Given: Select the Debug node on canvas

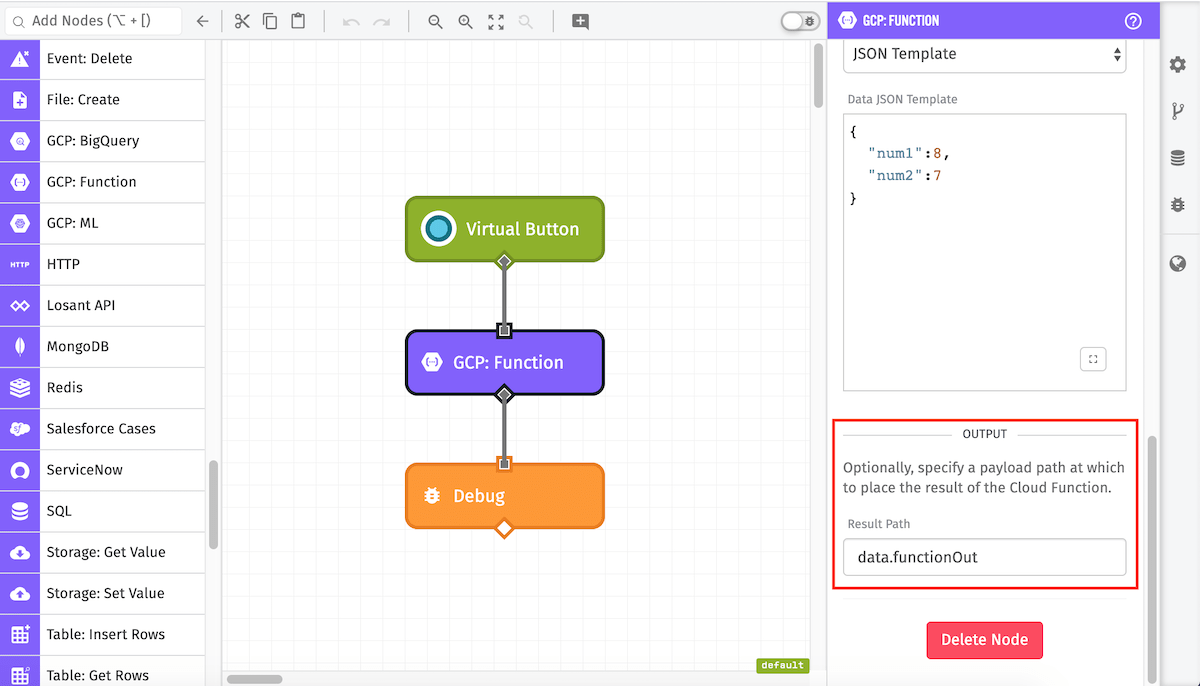Looking at the screenshot, I should click(x=504, y=496).
